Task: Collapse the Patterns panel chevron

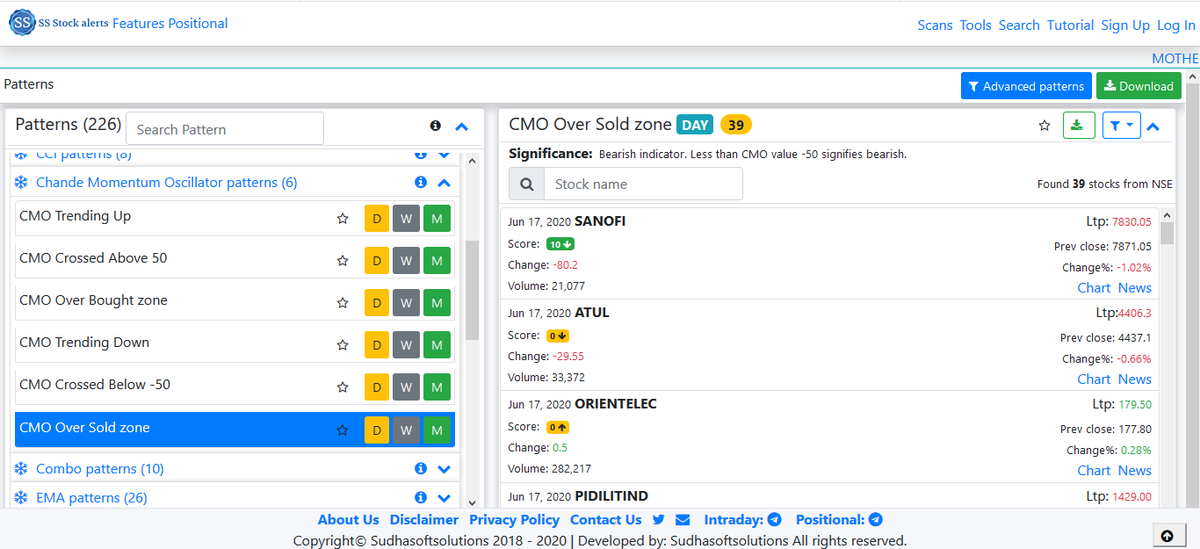Action: click(461, 127)
